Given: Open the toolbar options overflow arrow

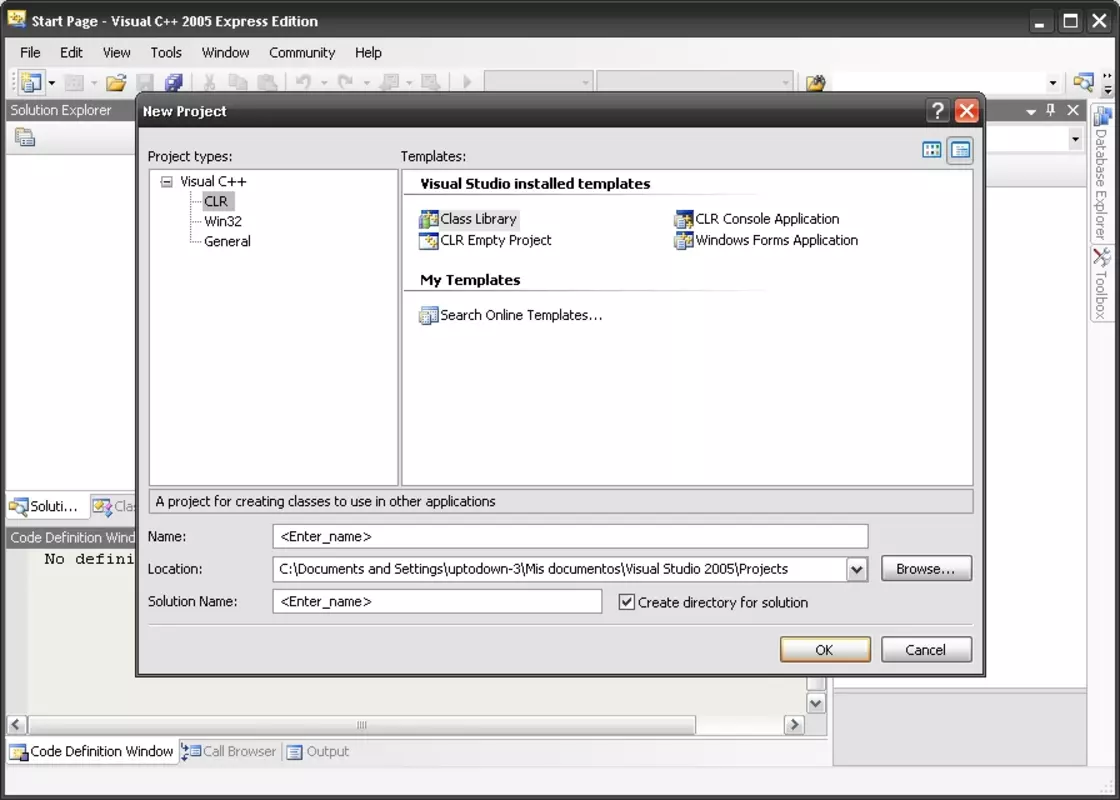Looking at the screenshot, I should [x=1108, y=83].
